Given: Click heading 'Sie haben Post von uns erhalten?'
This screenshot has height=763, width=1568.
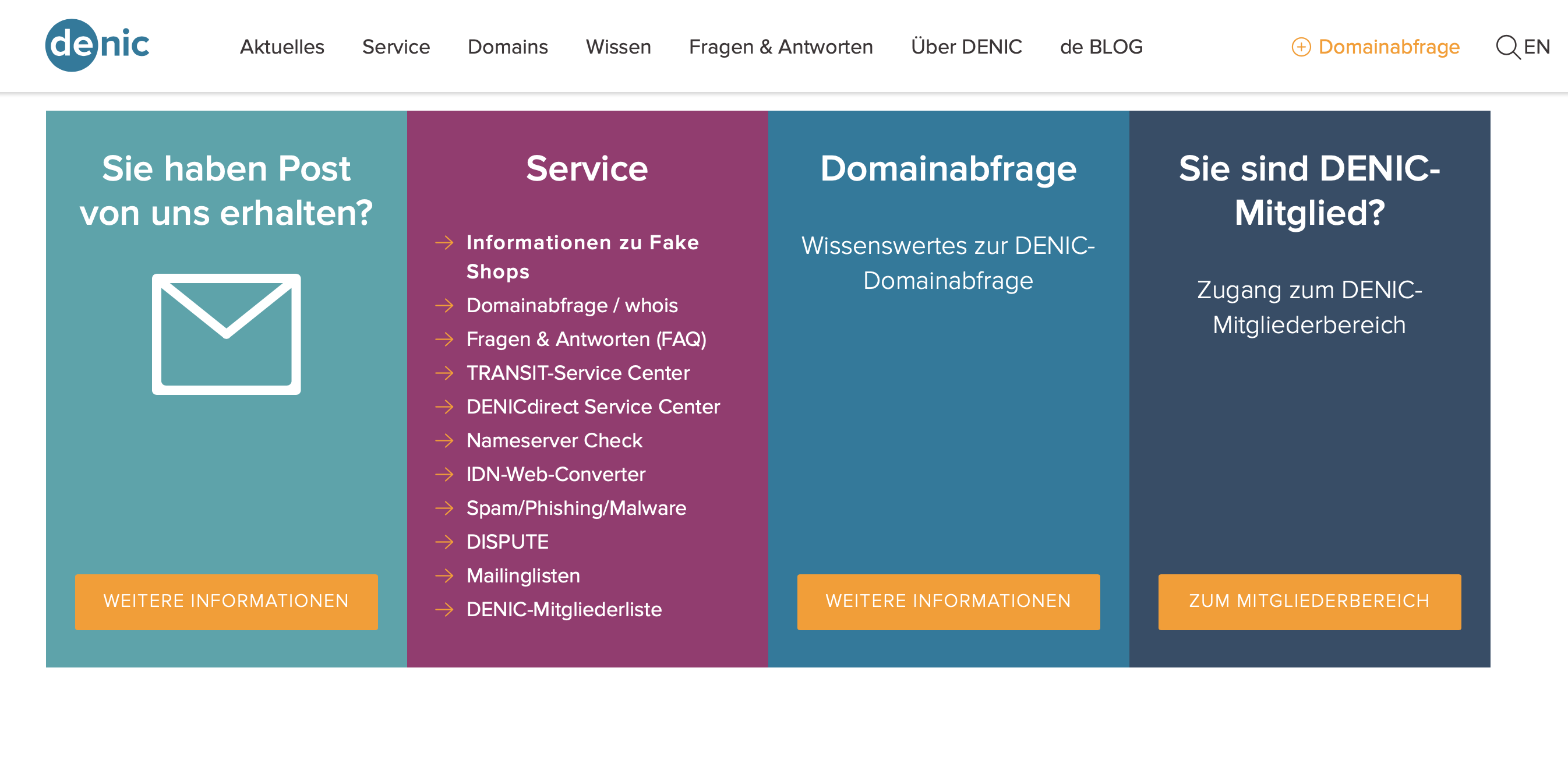Looking at the screenshot, I should click(227, 190).
